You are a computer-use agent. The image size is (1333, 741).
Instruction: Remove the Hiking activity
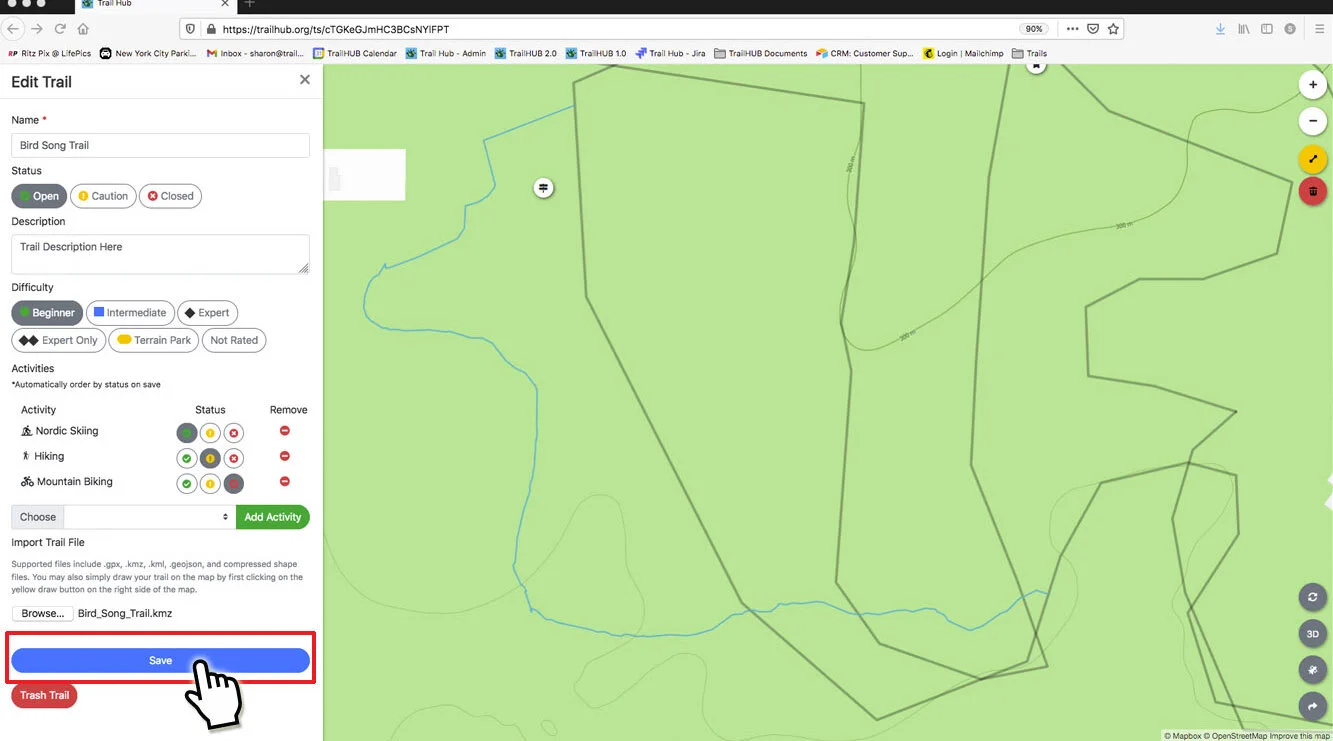tap(285, 456)
